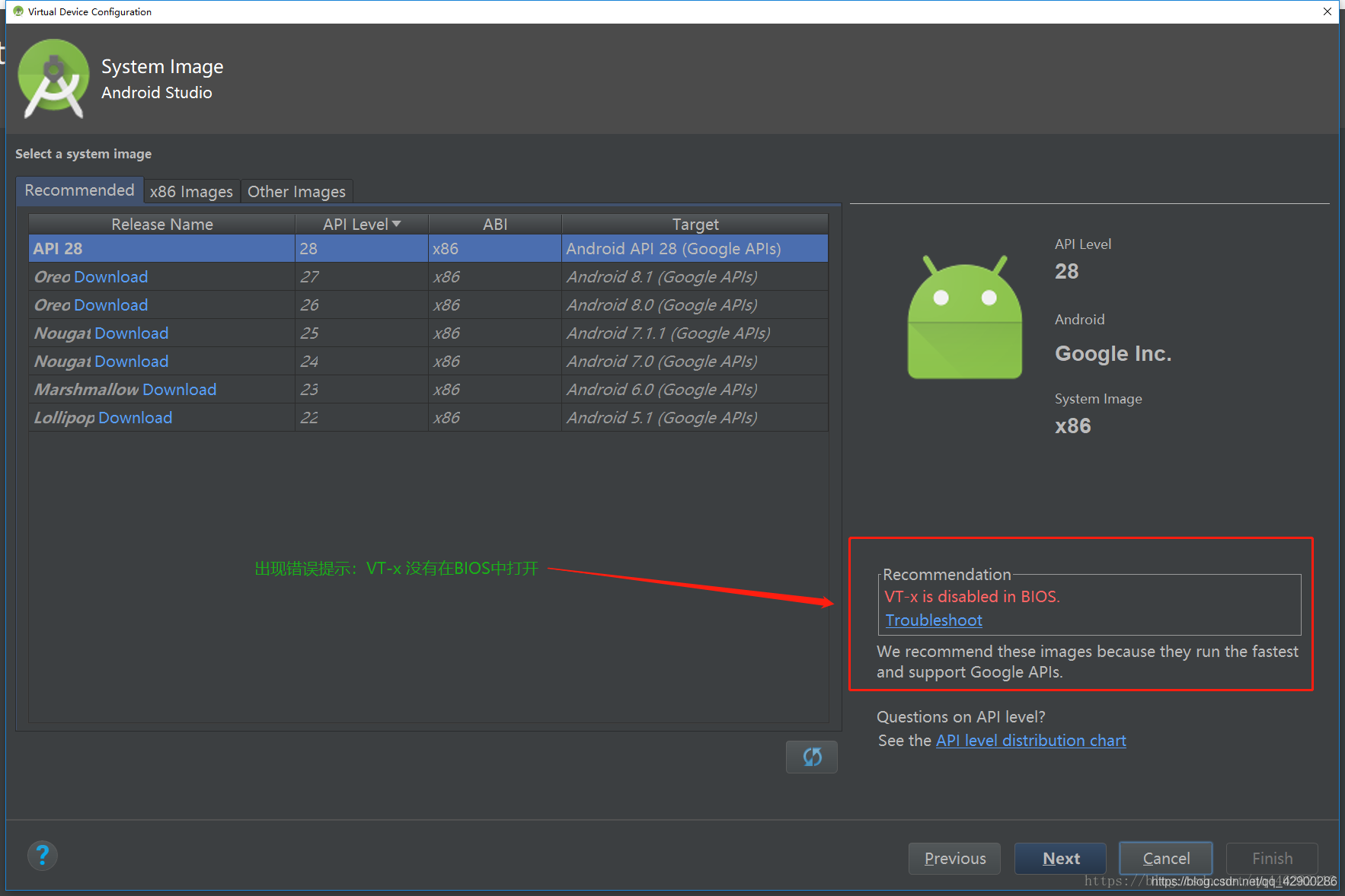
Task: Select the Android 7.1.1 (Google APIs) target cell
Action: 695,333
